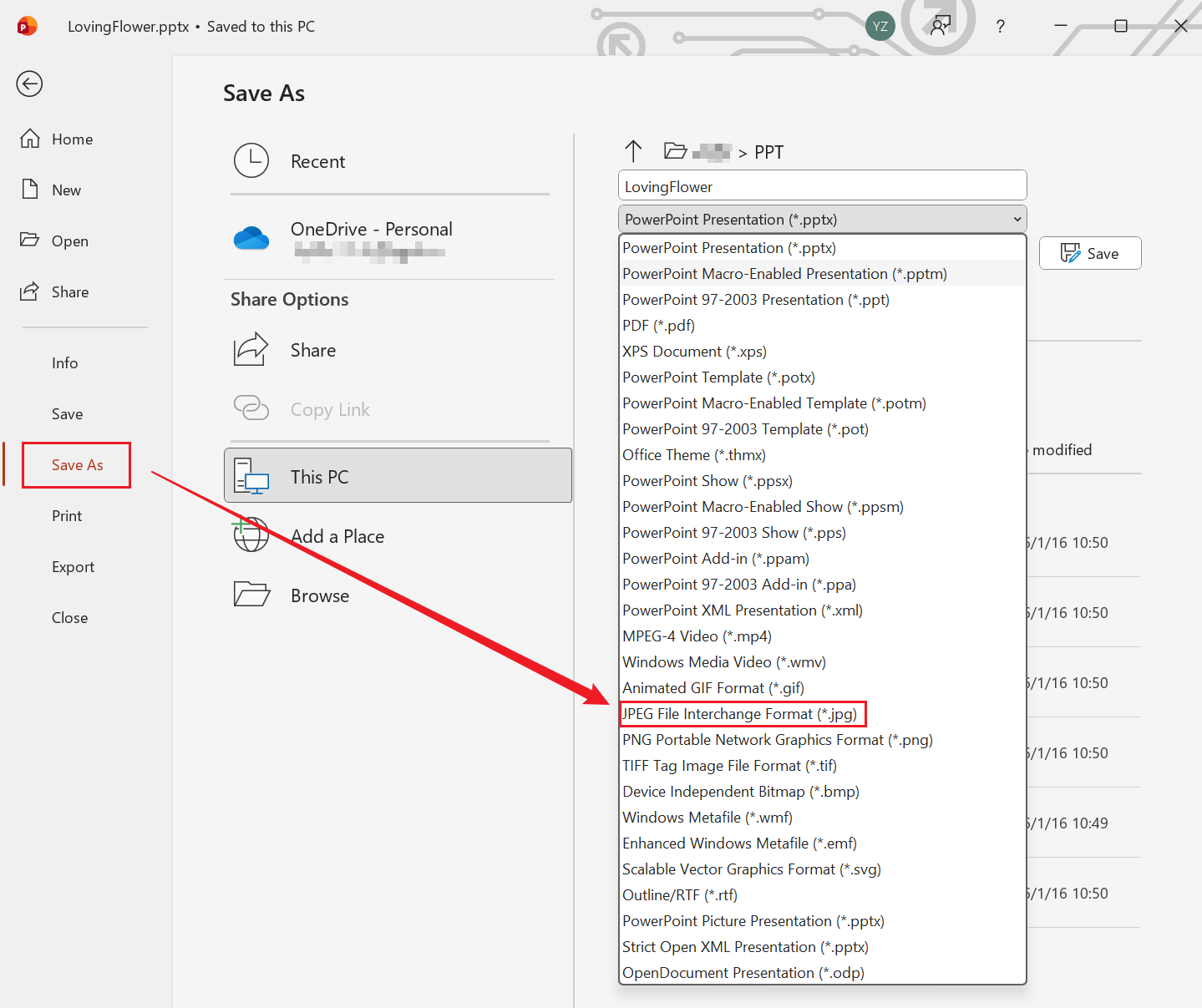Click the Save button
This screenshot has width=1202, height=1008.
coord(1089,254)
